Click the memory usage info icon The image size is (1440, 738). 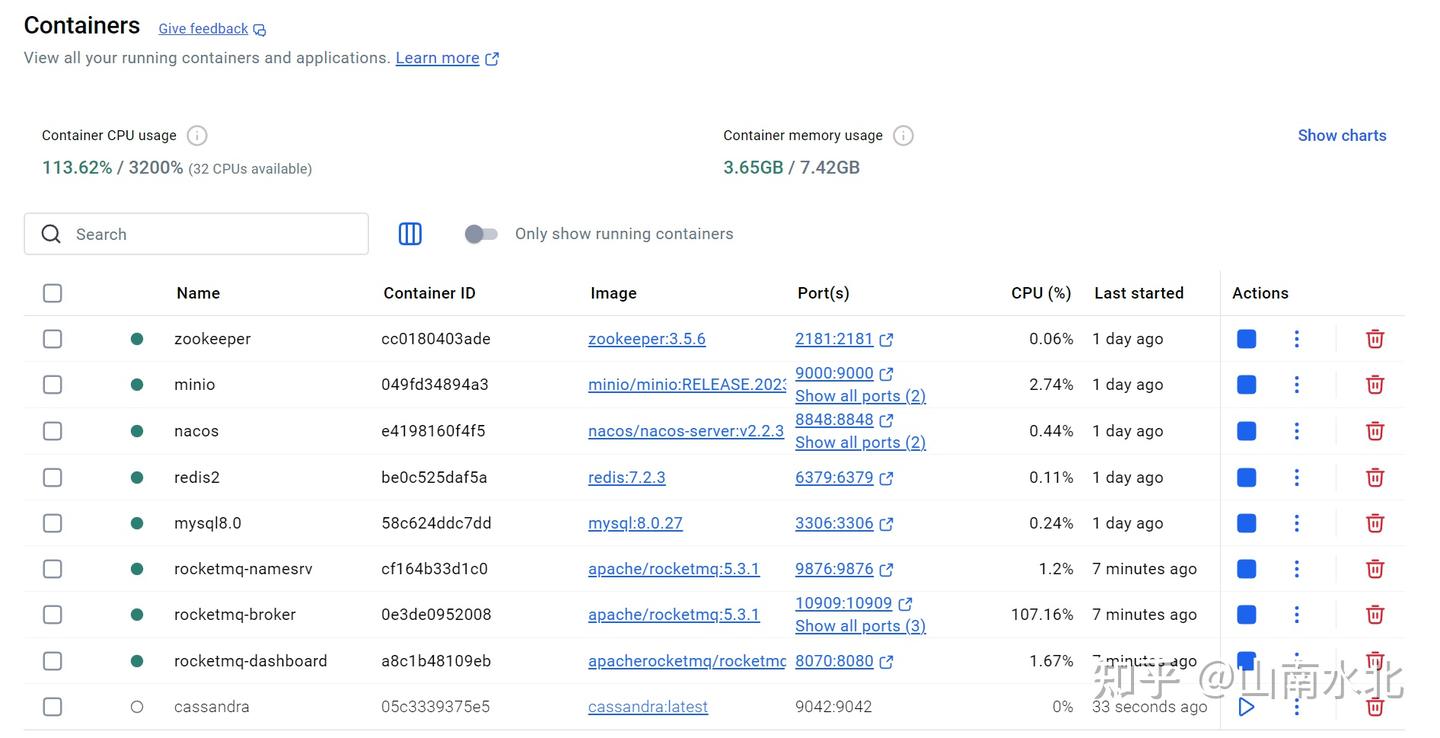click(x=903, y=135)
